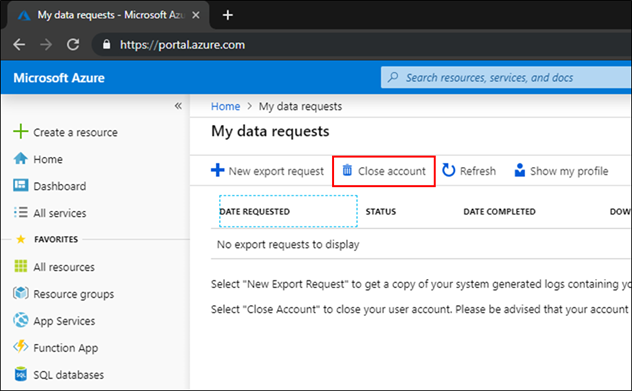
Task: Close the My data requests browser tab
Action: (195, 15)
